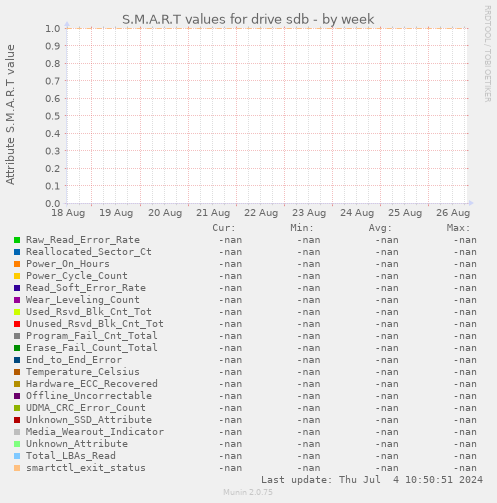Select the Hardware_ECC_Recovered legend label
The width and height of the screenshot is (497, 503).
[92, 384]
